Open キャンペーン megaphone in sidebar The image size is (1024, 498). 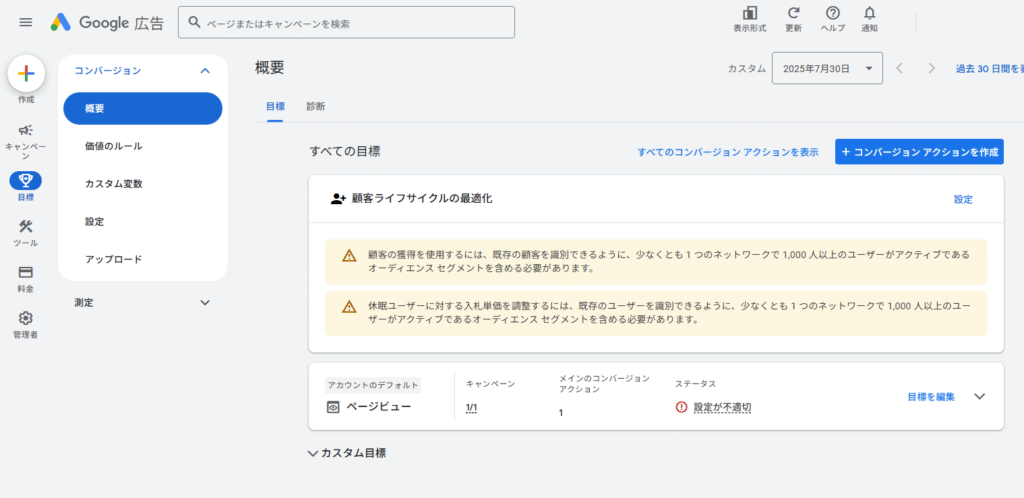click(26, 130)
